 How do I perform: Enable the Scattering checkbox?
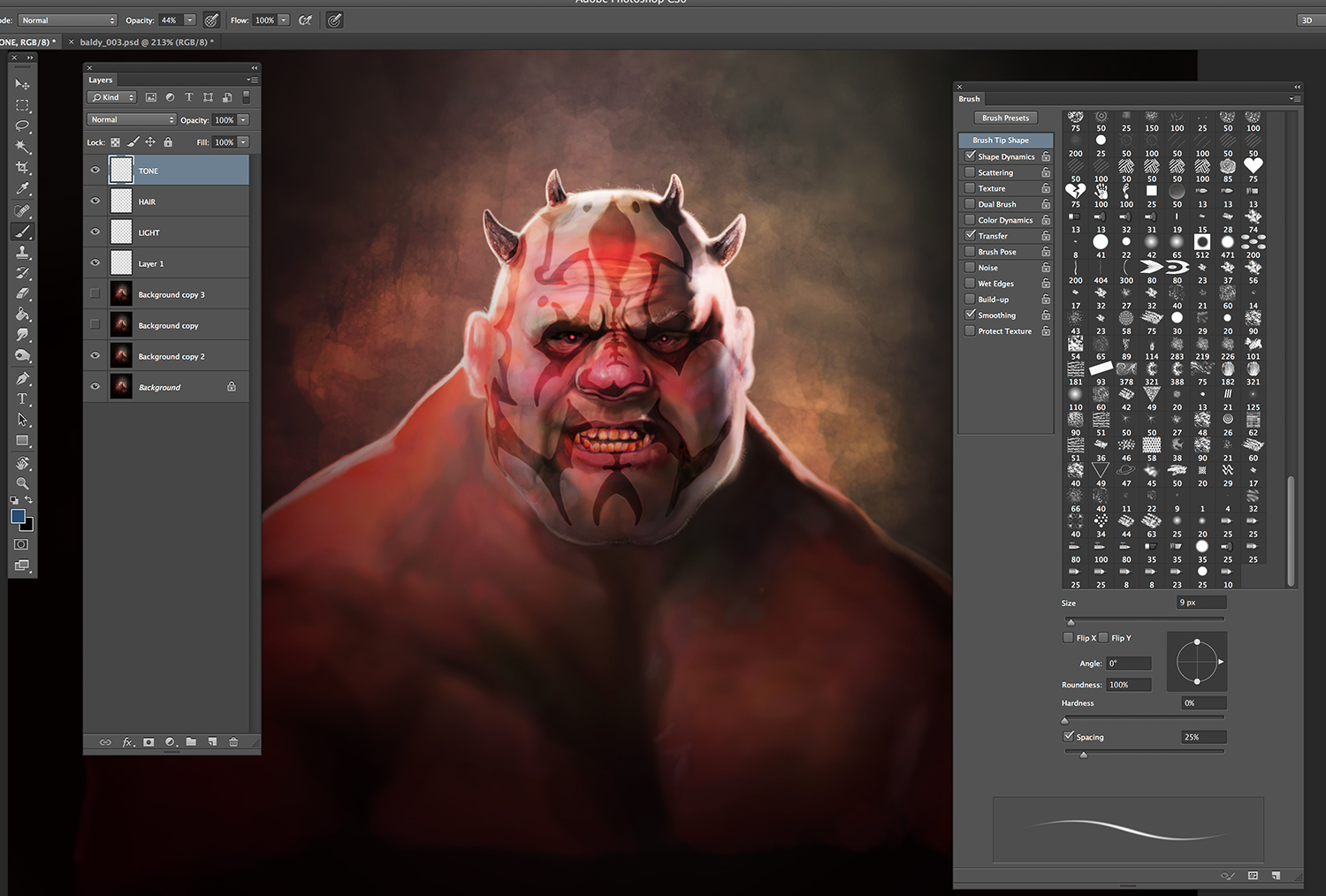coord(971,172)
